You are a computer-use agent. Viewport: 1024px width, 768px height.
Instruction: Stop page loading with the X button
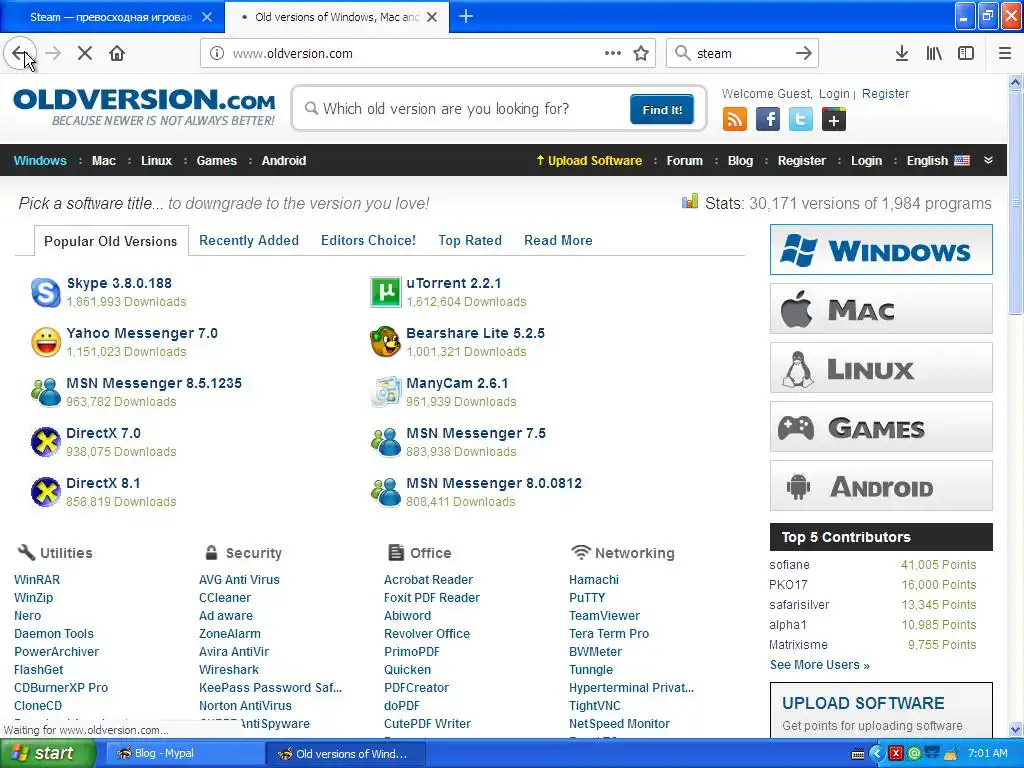[85, 54]
